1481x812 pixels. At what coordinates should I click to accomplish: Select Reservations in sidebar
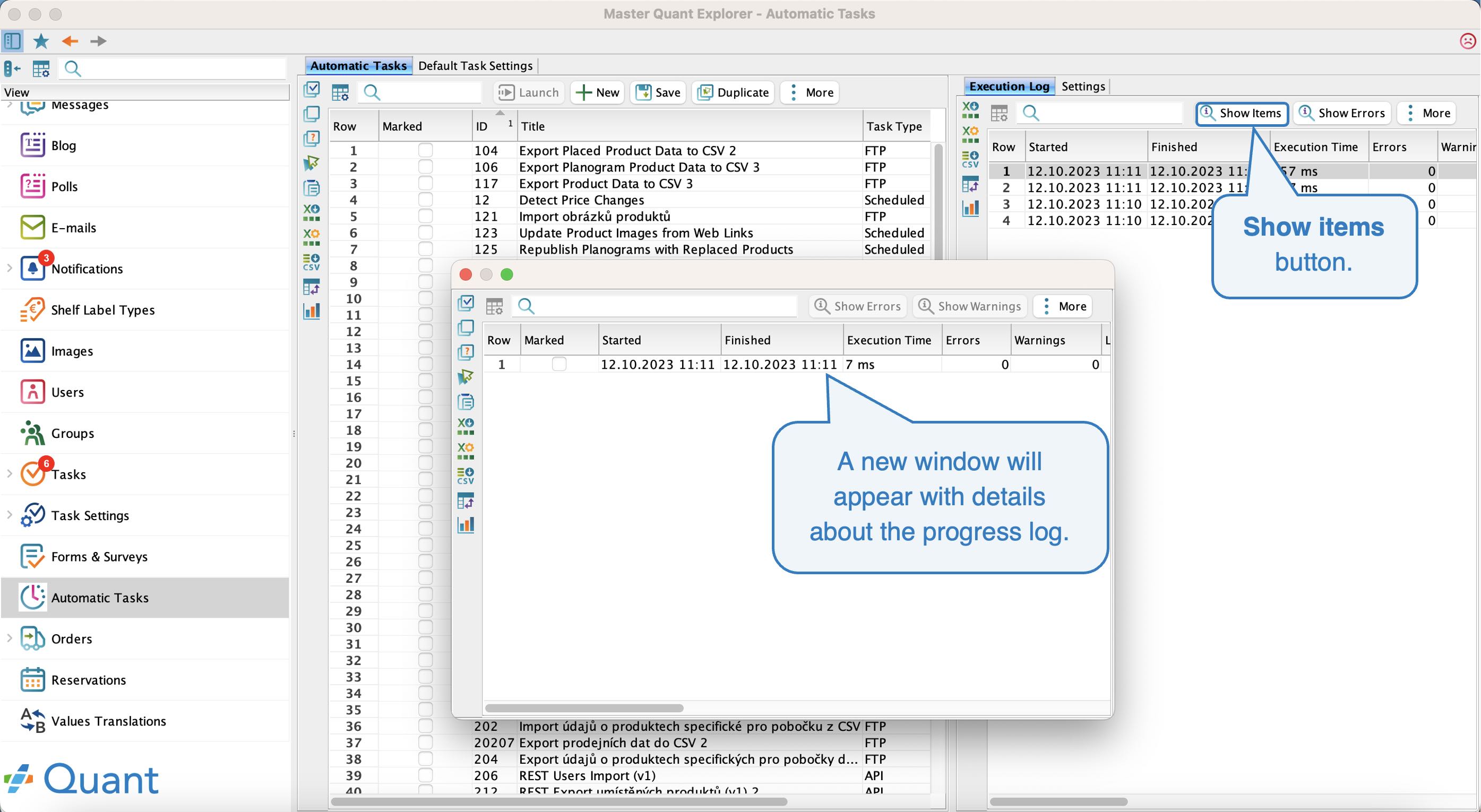pos(145,680)
